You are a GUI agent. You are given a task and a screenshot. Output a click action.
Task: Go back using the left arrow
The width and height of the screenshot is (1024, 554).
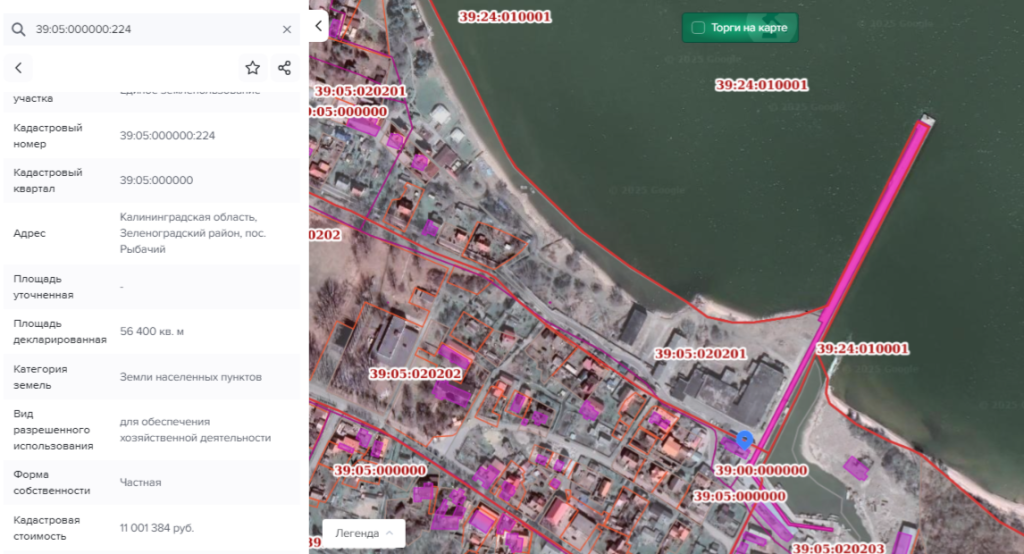pos(18,68)
